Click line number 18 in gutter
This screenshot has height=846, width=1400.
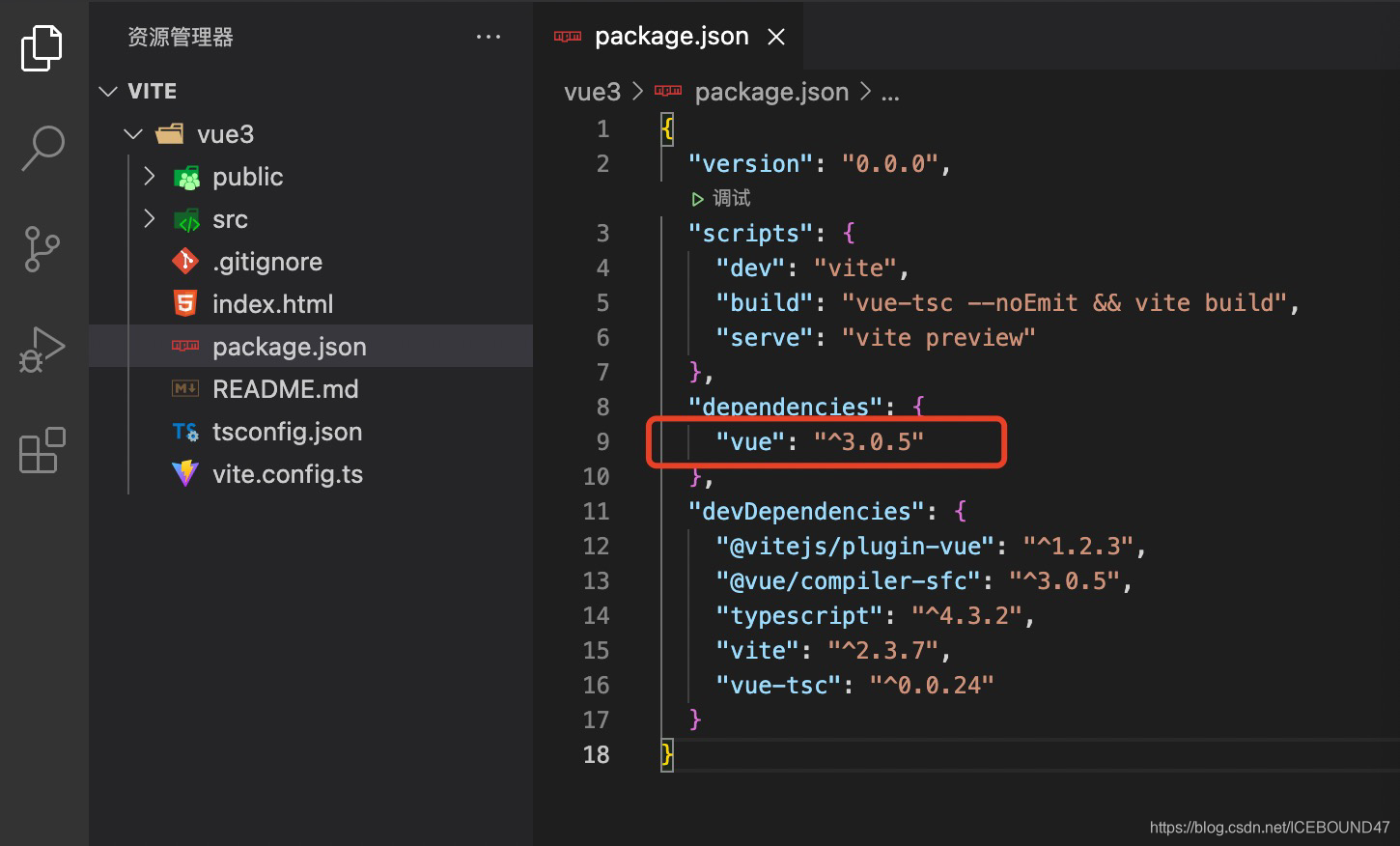(x=597, y=754)
